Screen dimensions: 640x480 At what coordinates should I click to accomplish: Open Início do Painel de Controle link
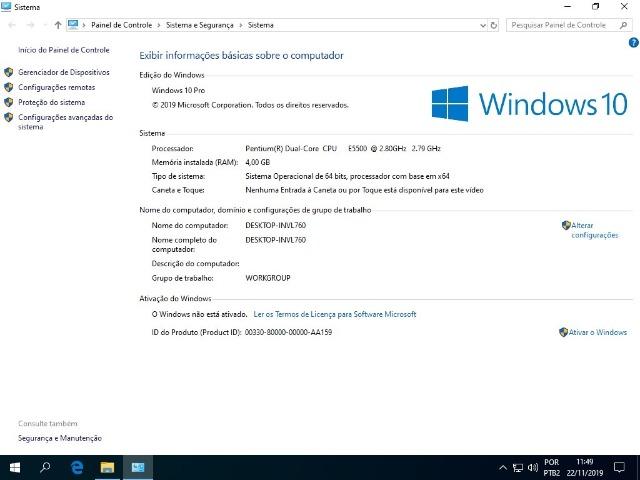[64, 50]
